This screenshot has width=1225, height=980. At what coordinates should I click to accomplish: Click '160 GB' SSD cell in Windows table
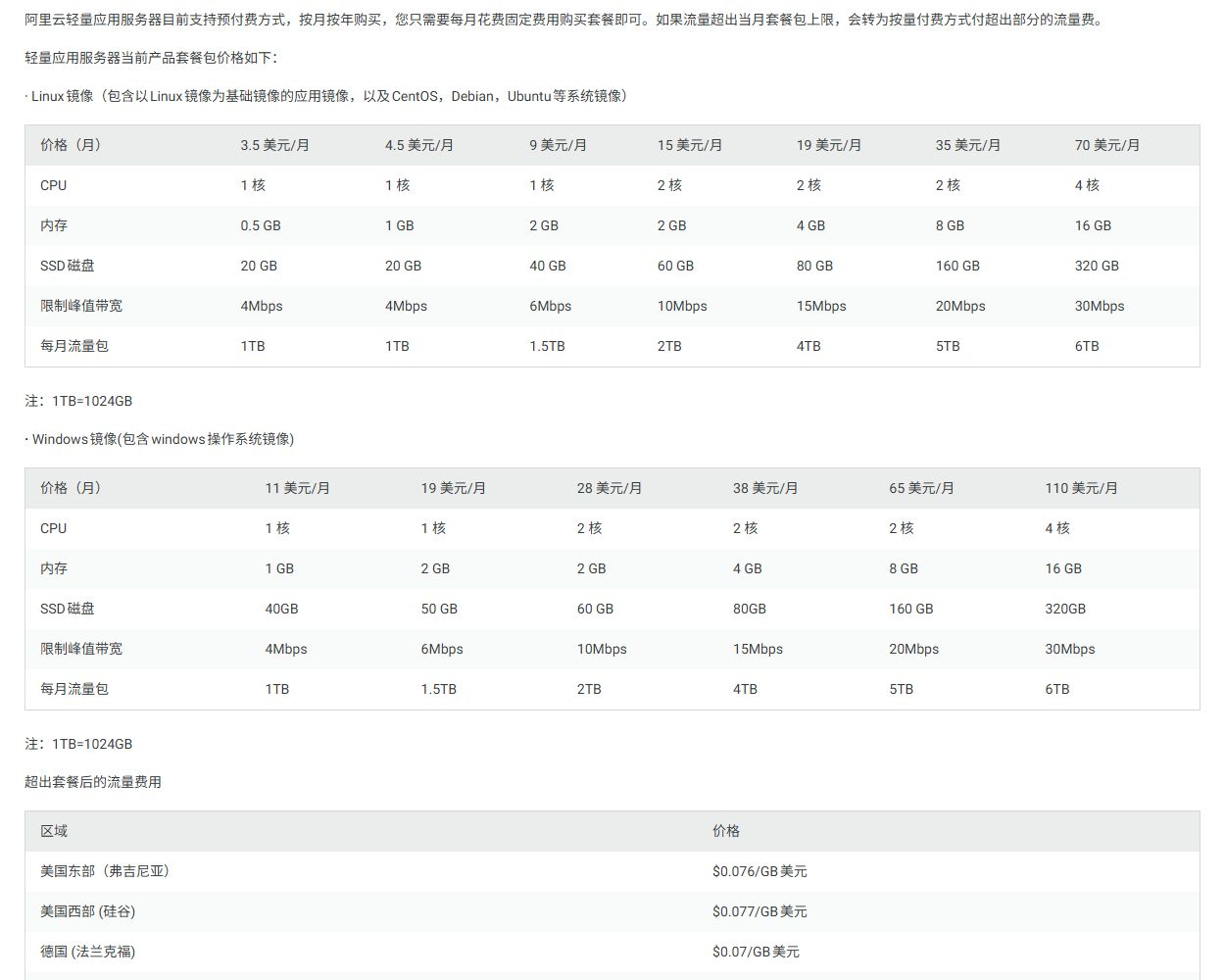911,609
